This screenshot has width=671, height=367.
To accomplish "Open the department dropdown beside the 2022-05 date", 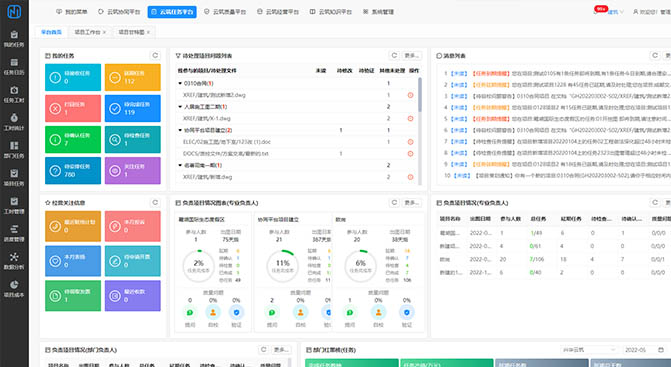I will point(588,350).
